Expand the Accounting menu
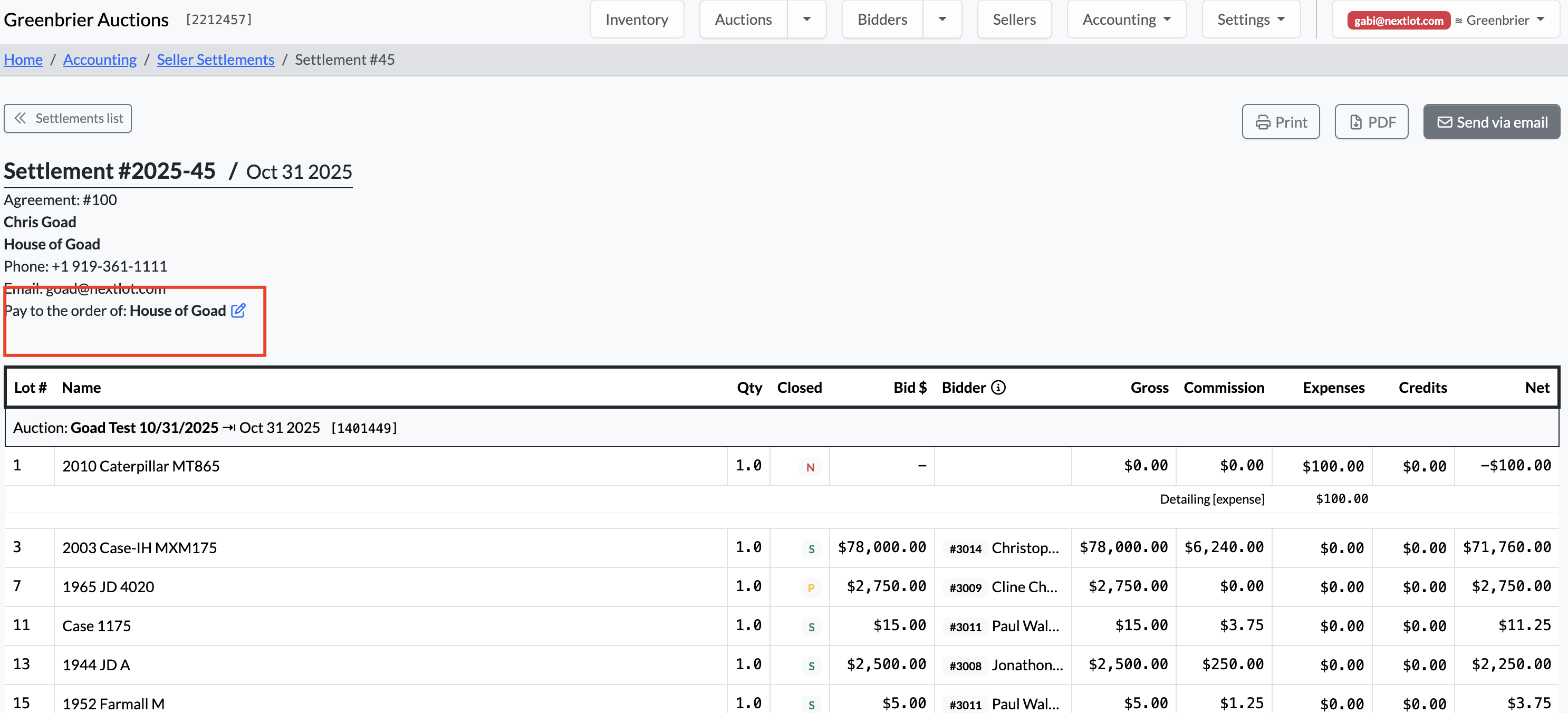 click(x=1126, y=20)
